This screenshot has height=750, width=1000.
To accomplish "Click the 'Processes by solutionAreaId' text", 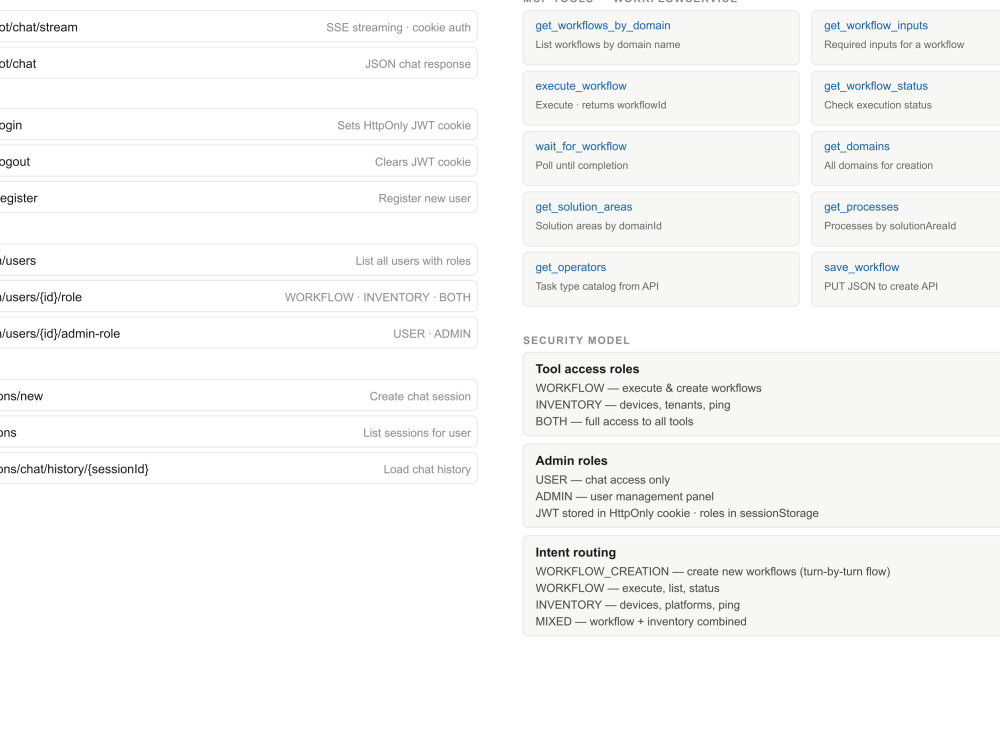I will coord(890,226).
